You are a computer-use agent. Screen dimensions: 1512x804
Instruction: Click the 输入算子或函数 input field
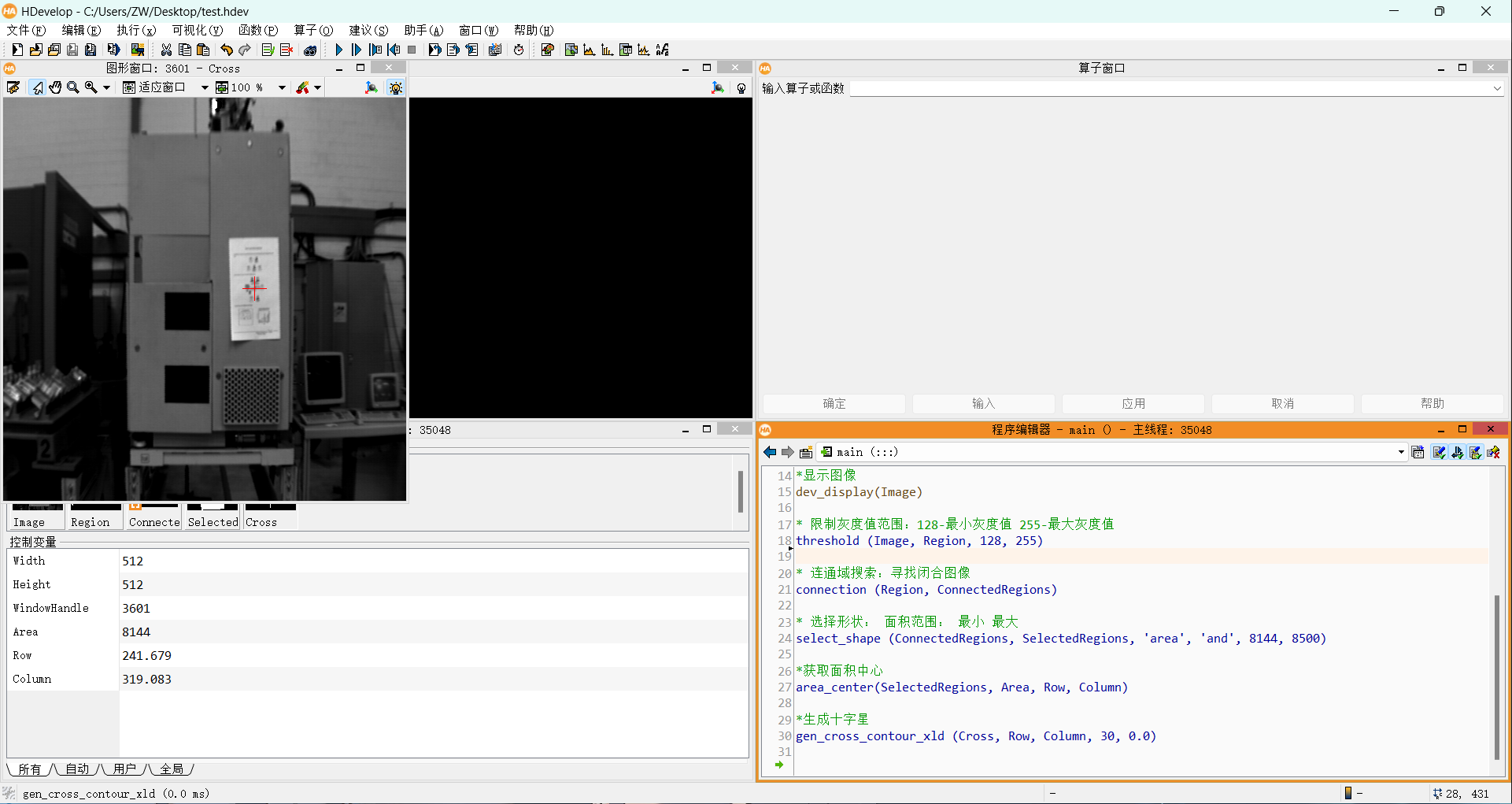pos(1173,88)
